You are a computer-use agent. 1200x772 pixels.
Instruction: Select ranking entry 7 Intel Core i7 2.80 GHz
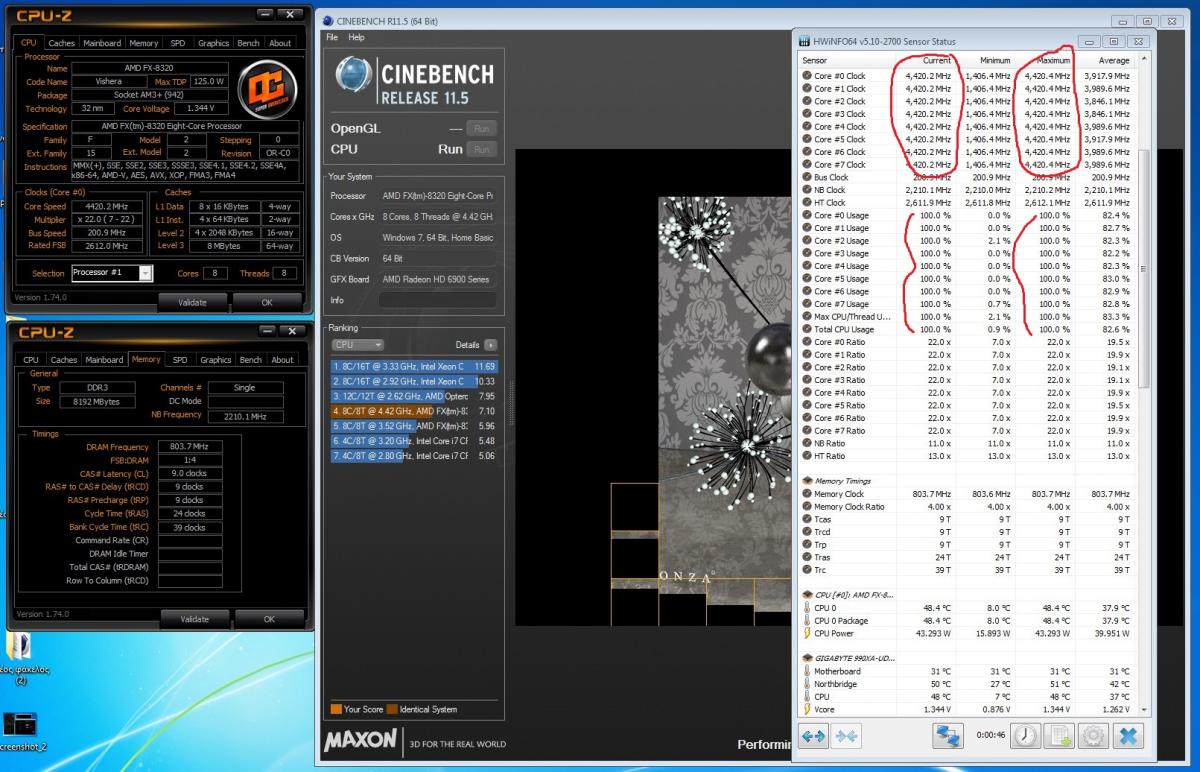pyautogui.click(x=414, y=456)
